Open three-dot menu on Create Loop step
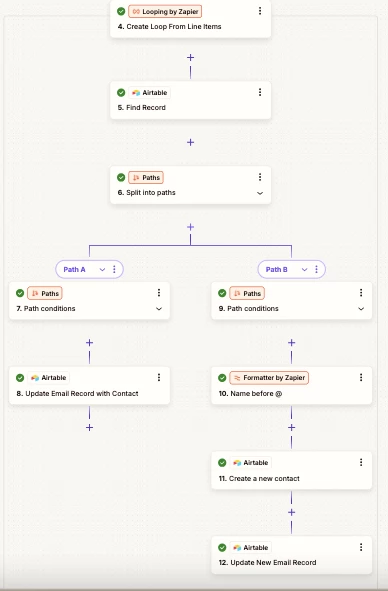The width and height of the screenshot is (388, 591). 260,11
